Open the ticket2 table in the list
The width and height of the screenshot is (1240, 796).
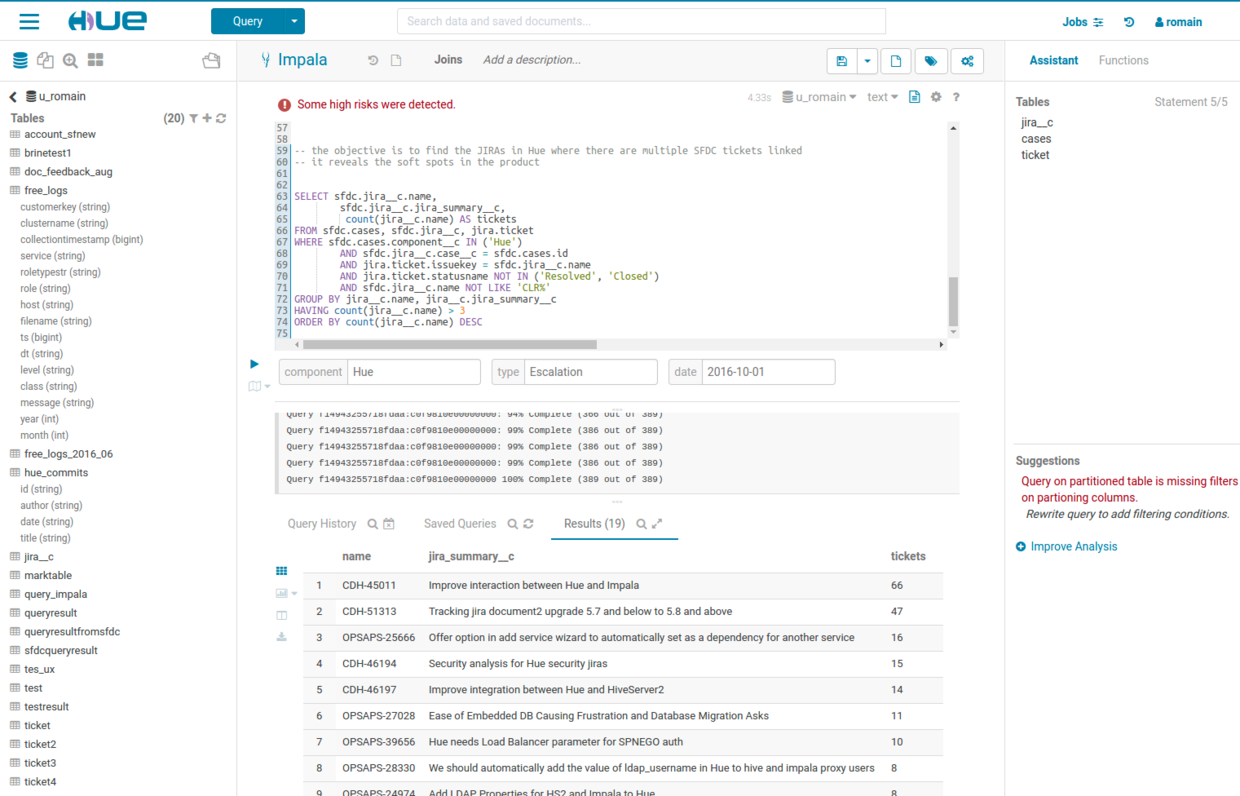pyautogui.click(x=40, y=744)
